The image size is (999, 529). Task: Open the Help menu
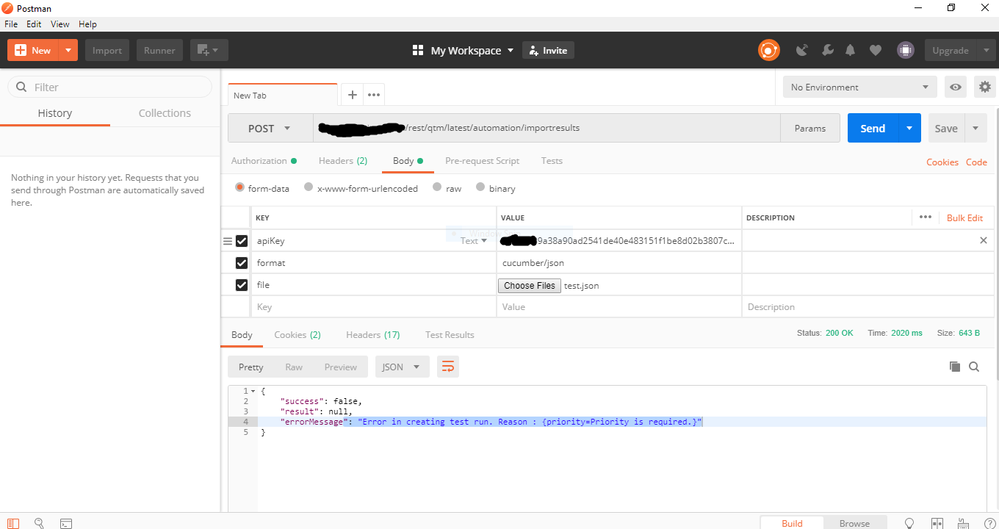(88, 24)
